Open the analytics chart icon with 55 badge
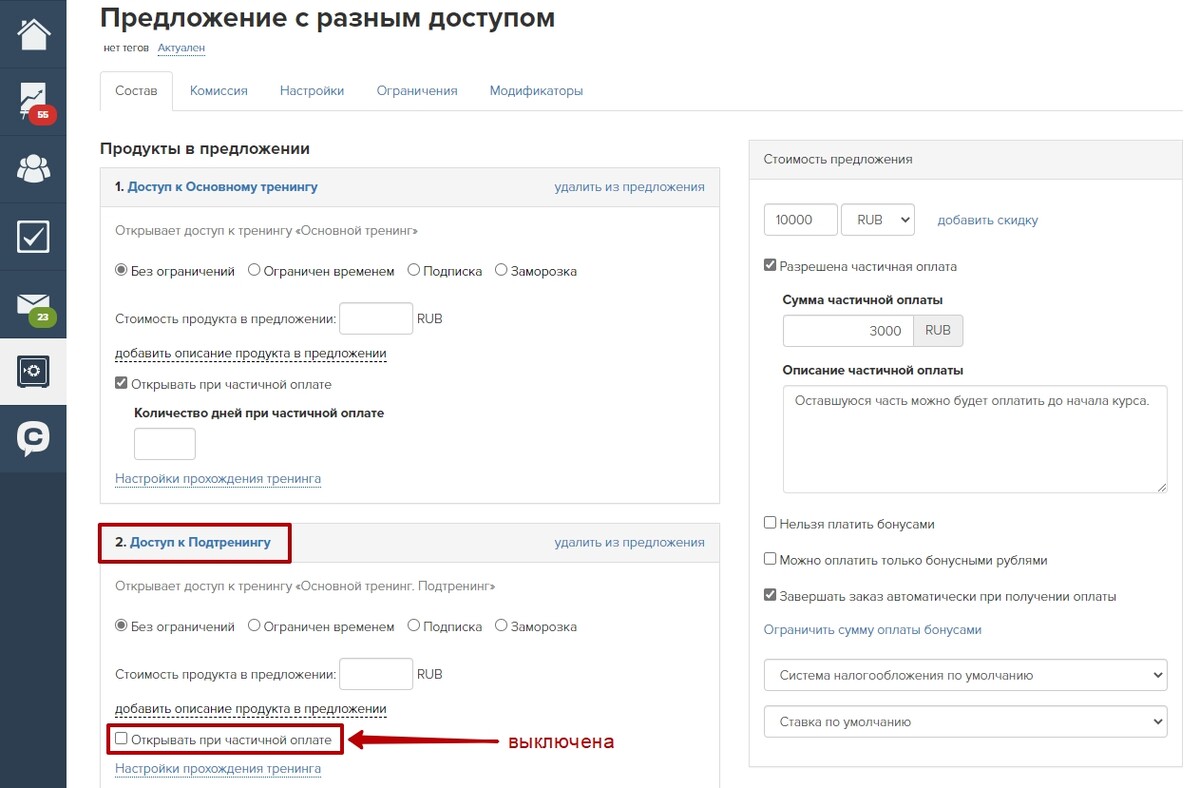This screenshot has height=788, width=1200. [33, 101]
